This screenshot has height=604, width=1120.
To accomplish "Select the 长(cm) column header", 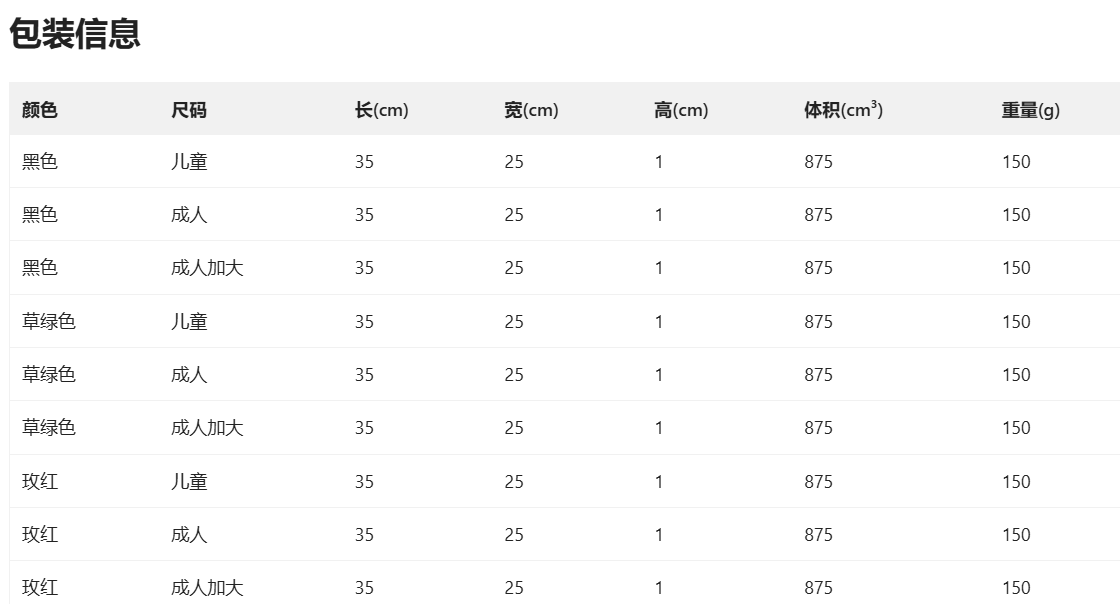I will click(381, 110).
